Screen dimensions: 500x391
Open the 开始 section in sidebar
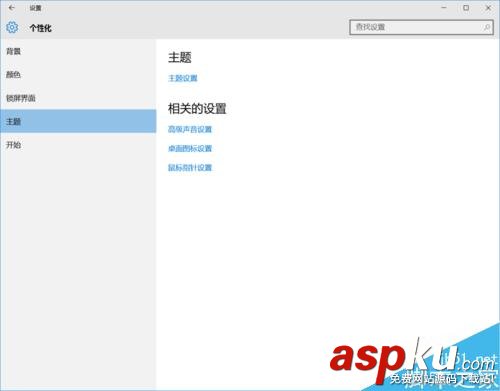point(78,145)
